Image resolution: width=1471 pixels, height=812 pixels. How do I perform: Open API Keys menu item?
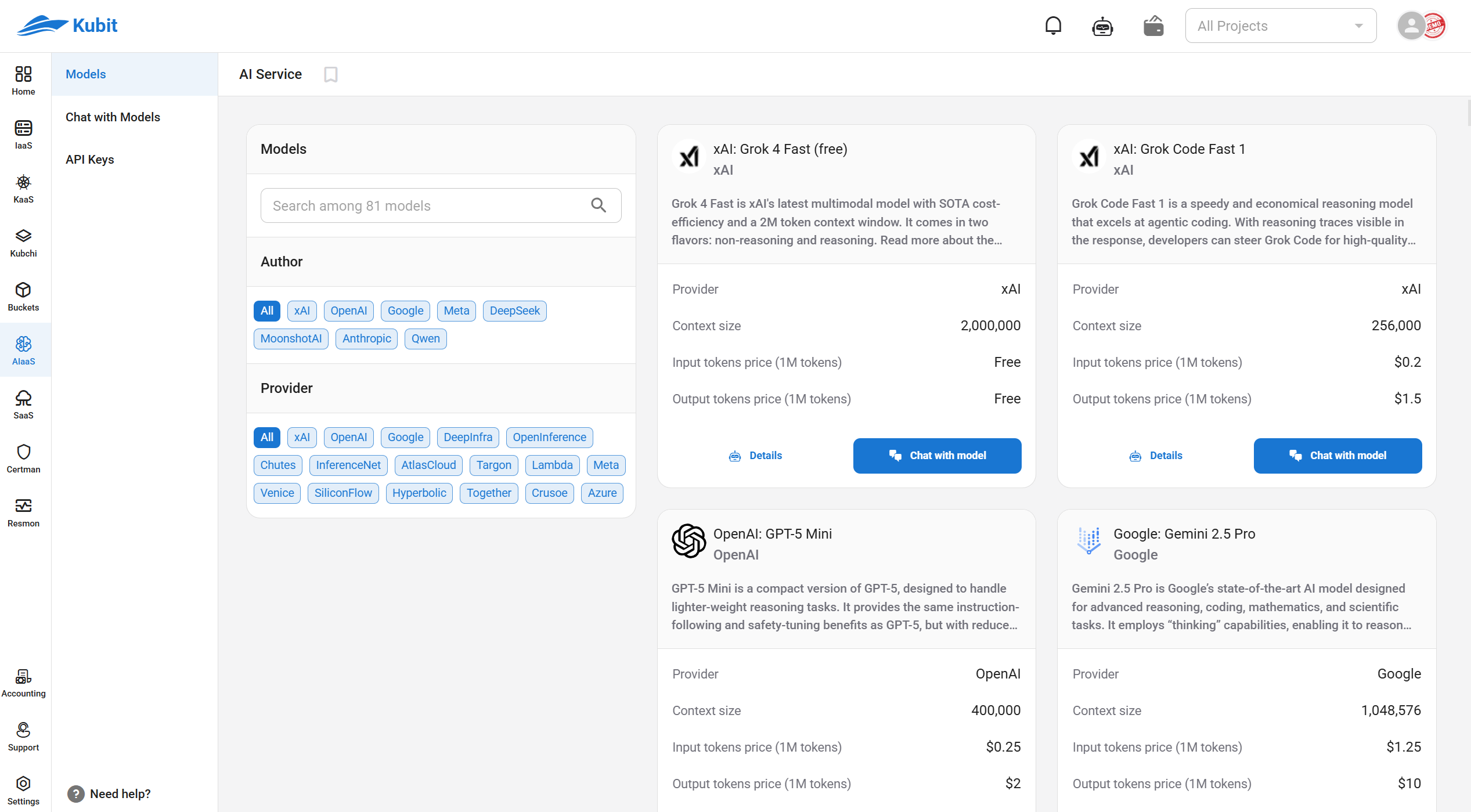(x=135, y=160)
